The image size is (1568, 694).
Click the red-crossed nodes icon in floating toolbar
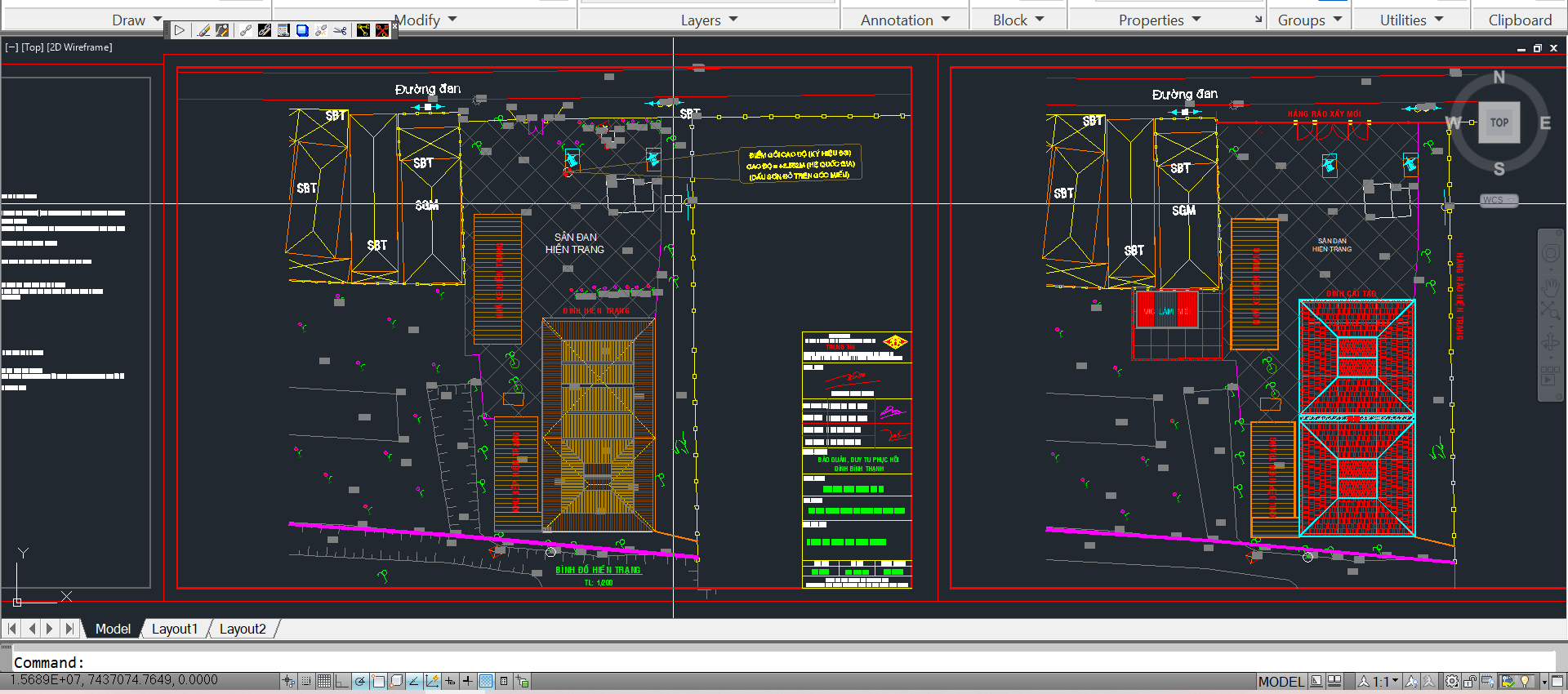click(x=381, y=30)
